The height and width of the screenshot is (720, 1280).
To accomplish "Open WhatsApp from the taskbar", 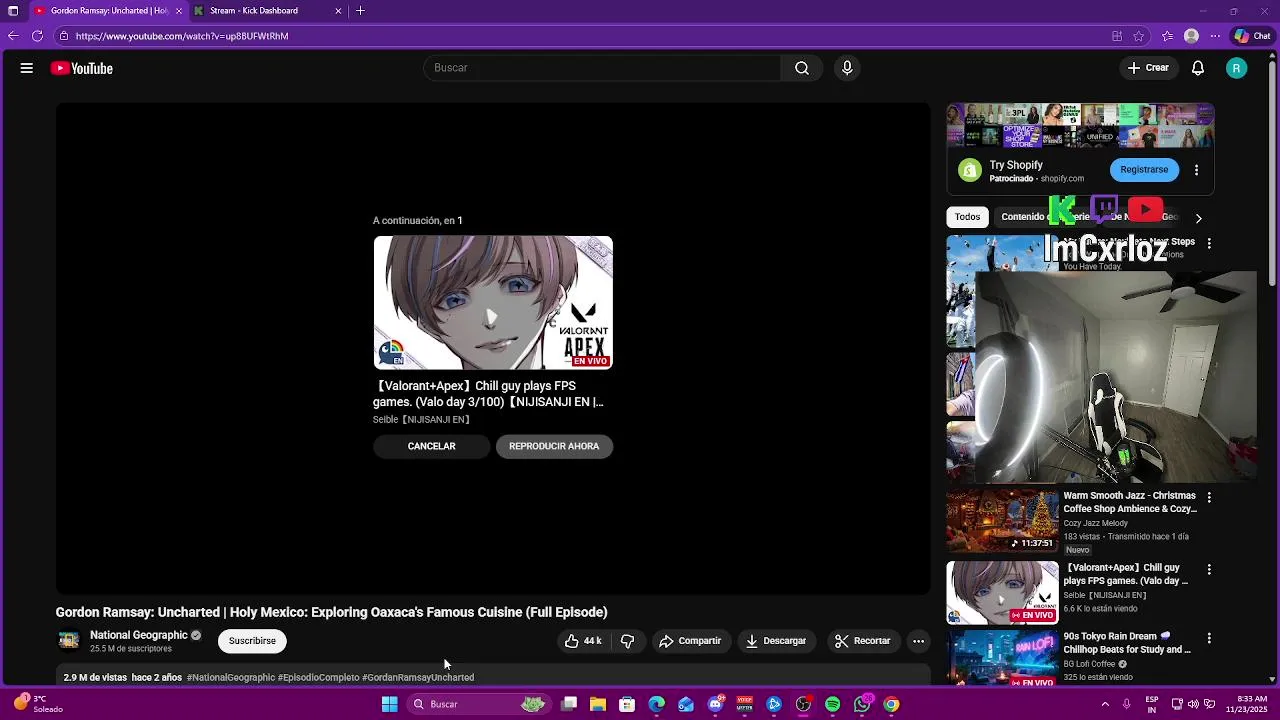I will point(862,704).
